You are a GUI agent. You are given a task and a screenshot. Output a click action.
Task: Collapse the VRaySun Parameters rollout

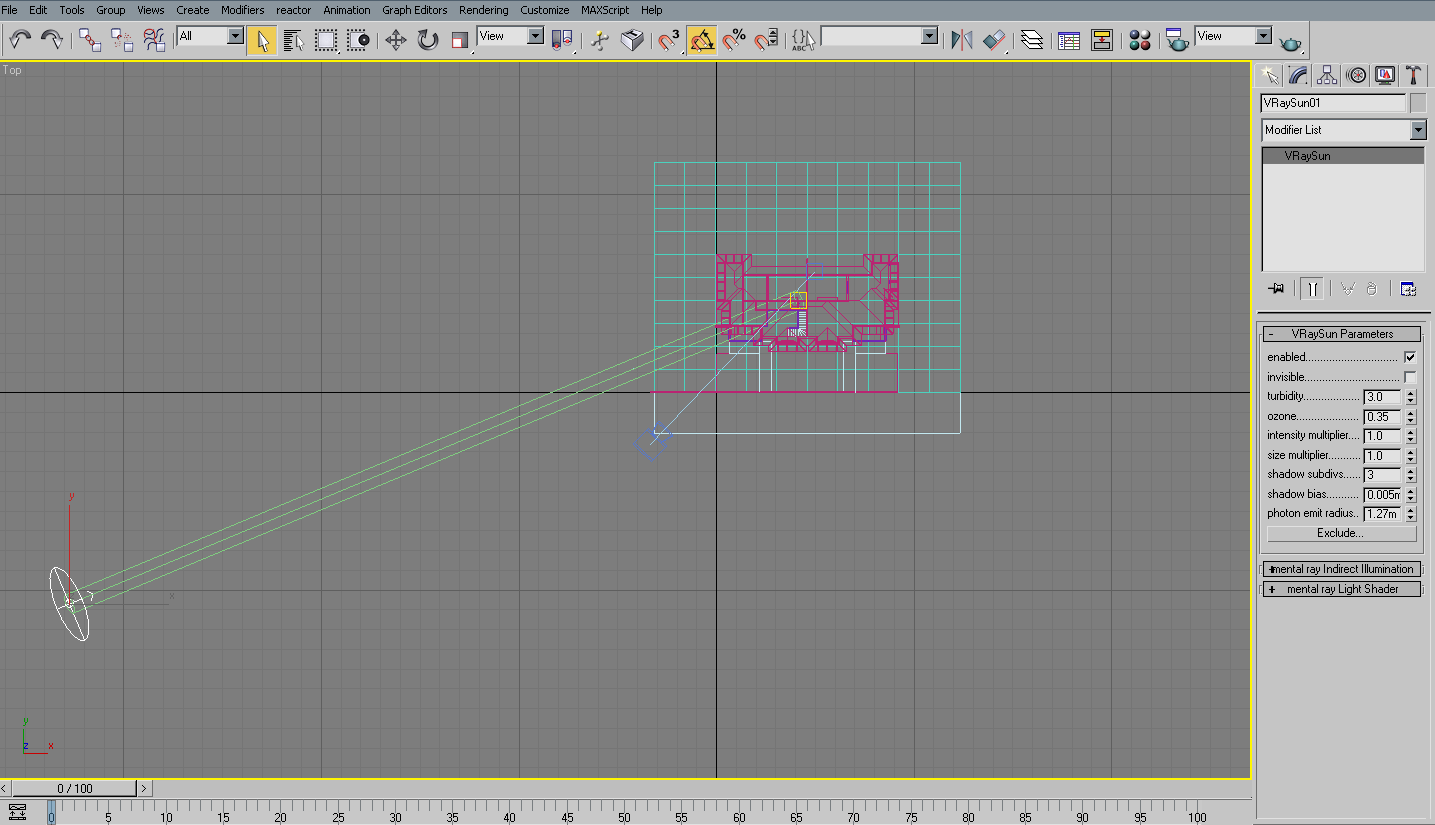click(1341, 334)
